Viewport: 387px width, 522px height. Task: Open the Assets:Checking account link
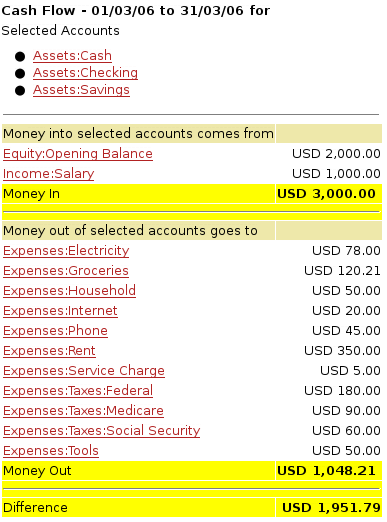click(85, 73)
